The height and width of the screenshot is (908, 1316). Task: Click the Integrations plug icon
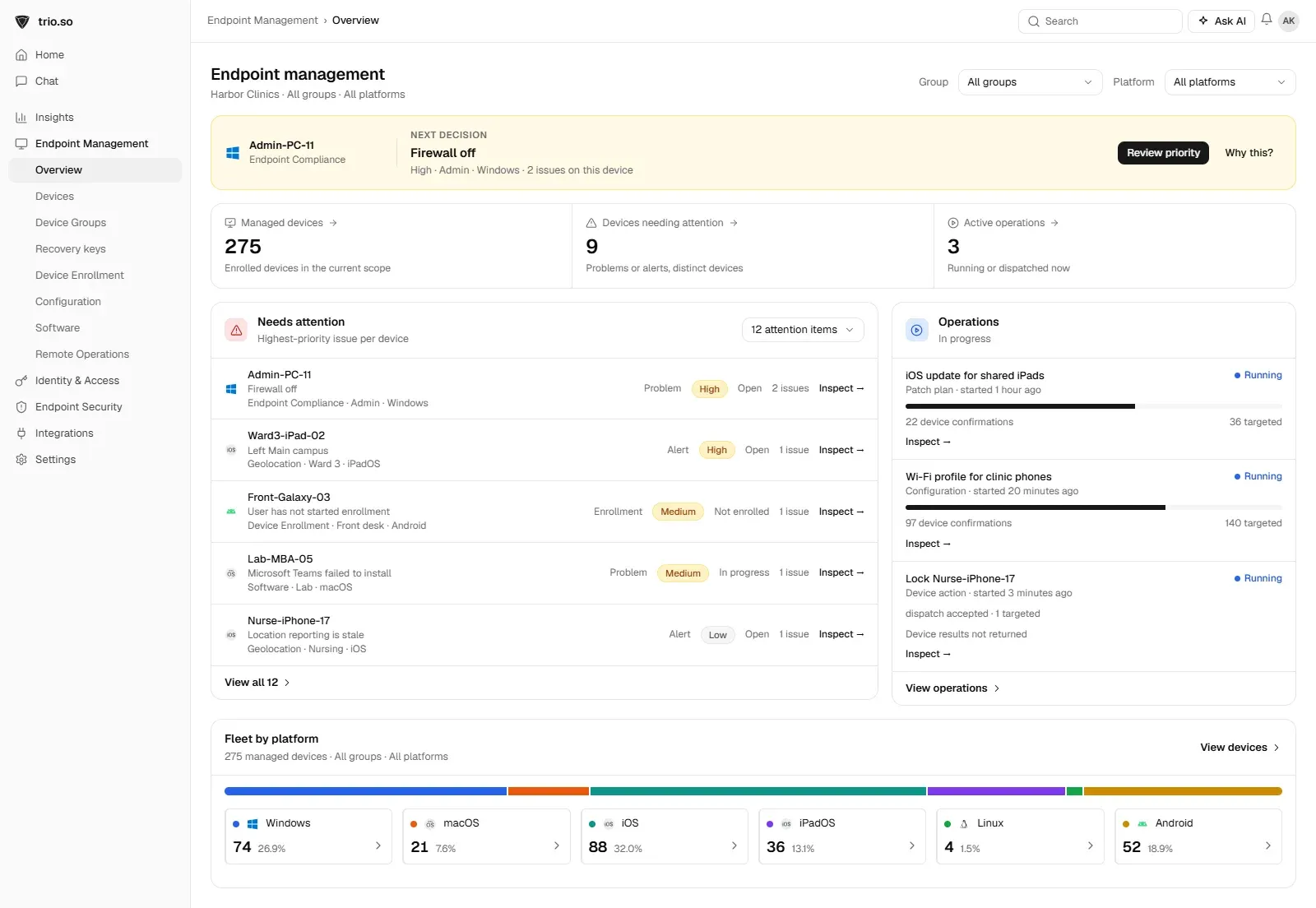coord(21,433)
